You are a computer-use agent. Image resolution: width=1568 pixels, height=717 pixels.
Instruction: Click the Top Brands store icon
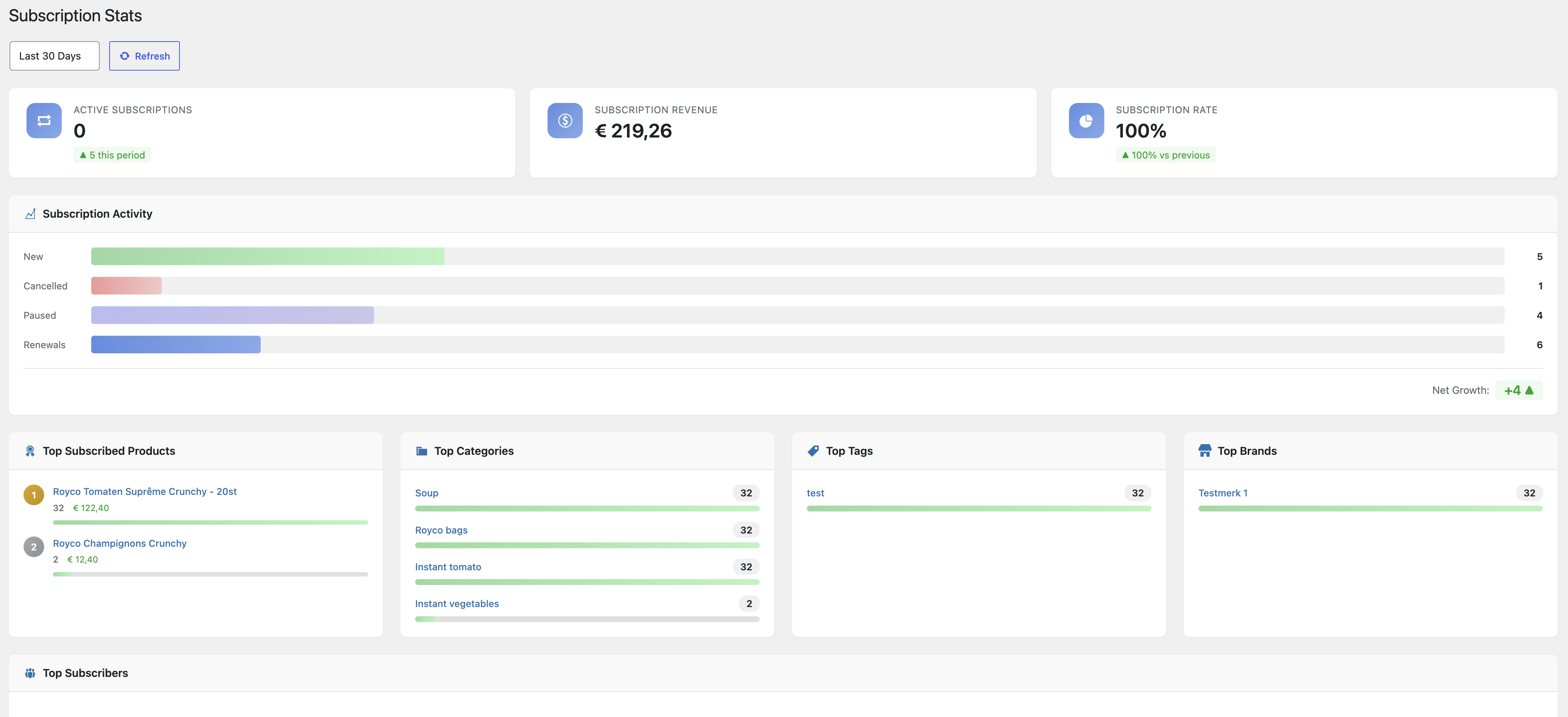[x=1205, y=451]
